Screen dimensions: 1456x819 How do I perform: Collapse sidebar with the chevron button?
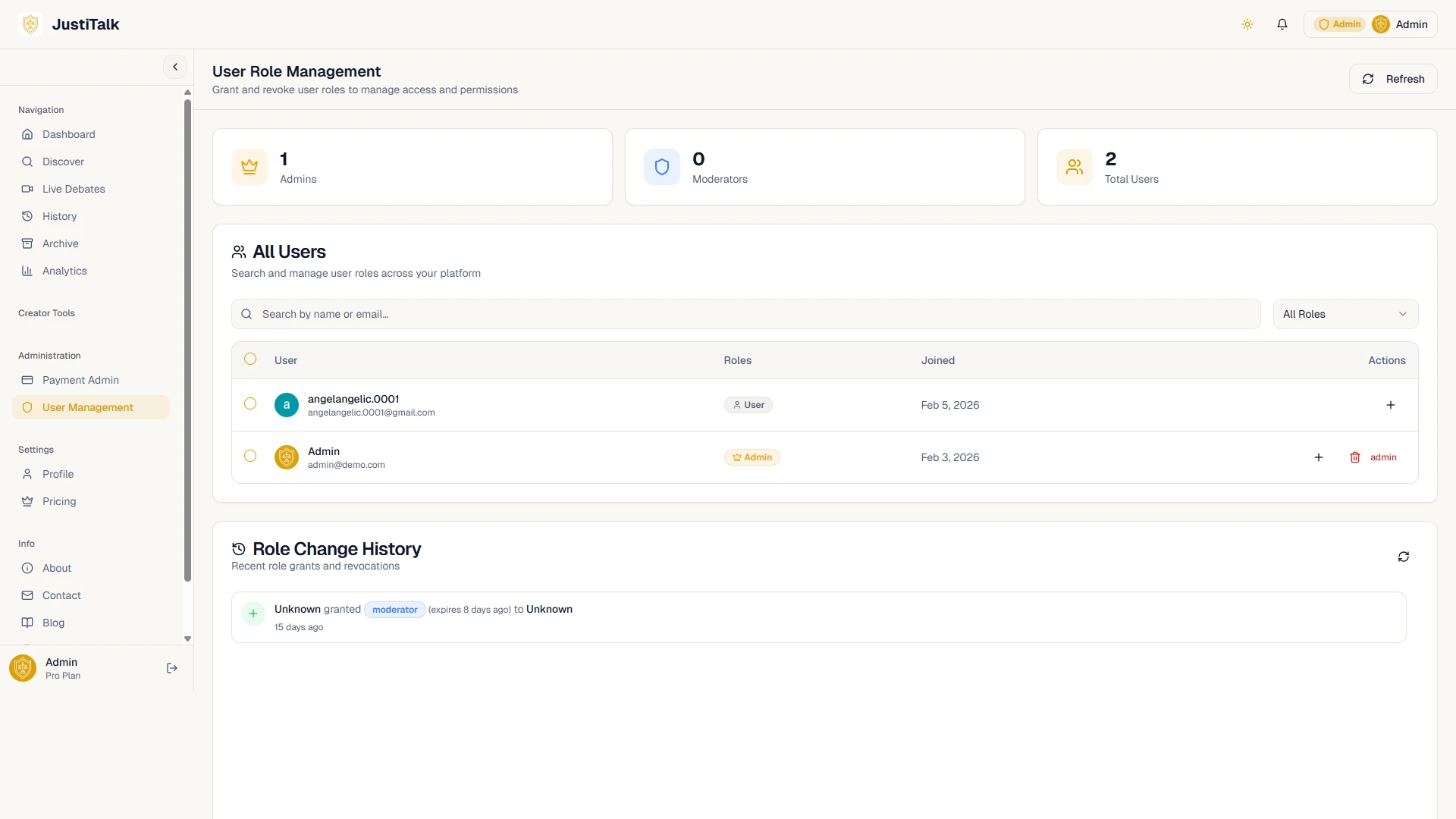point(175,67)
